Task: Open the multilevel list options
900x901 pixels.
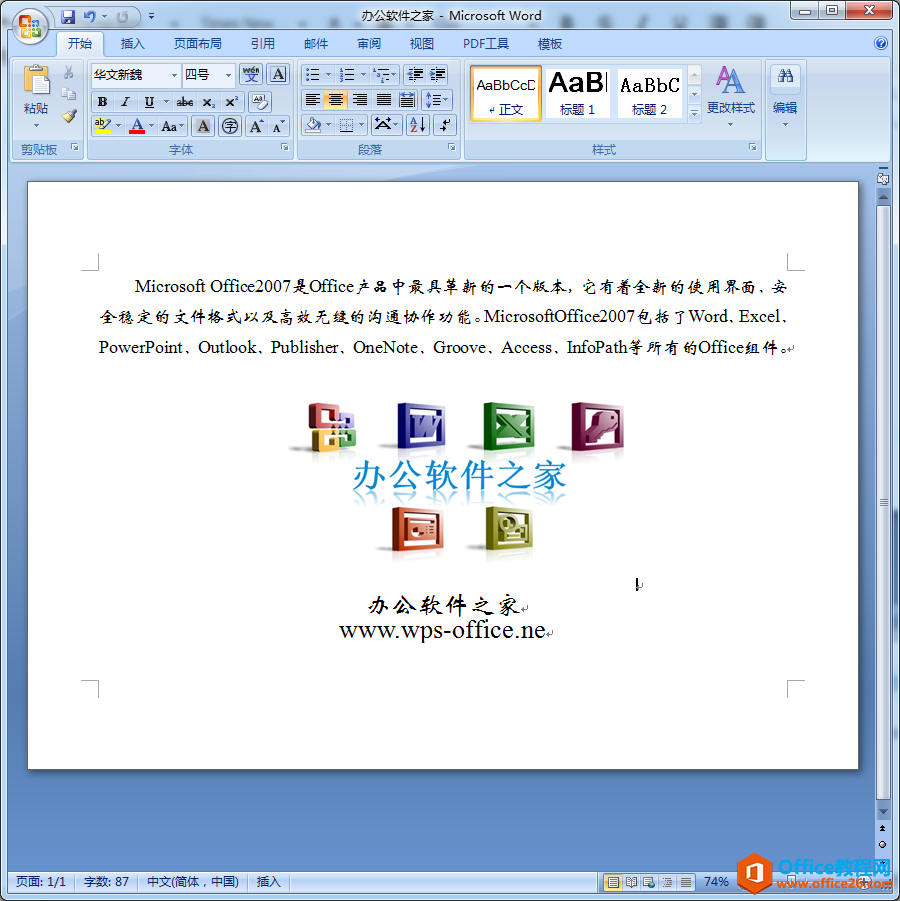Action: pyautogui.click(x=384, y=74)
